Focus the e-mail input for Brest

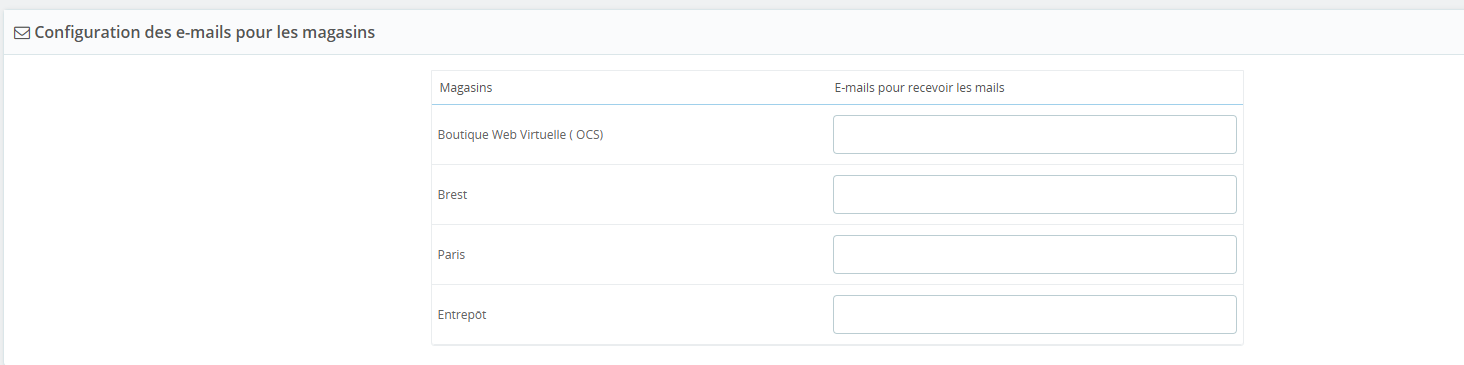[x=1035, y=194]
